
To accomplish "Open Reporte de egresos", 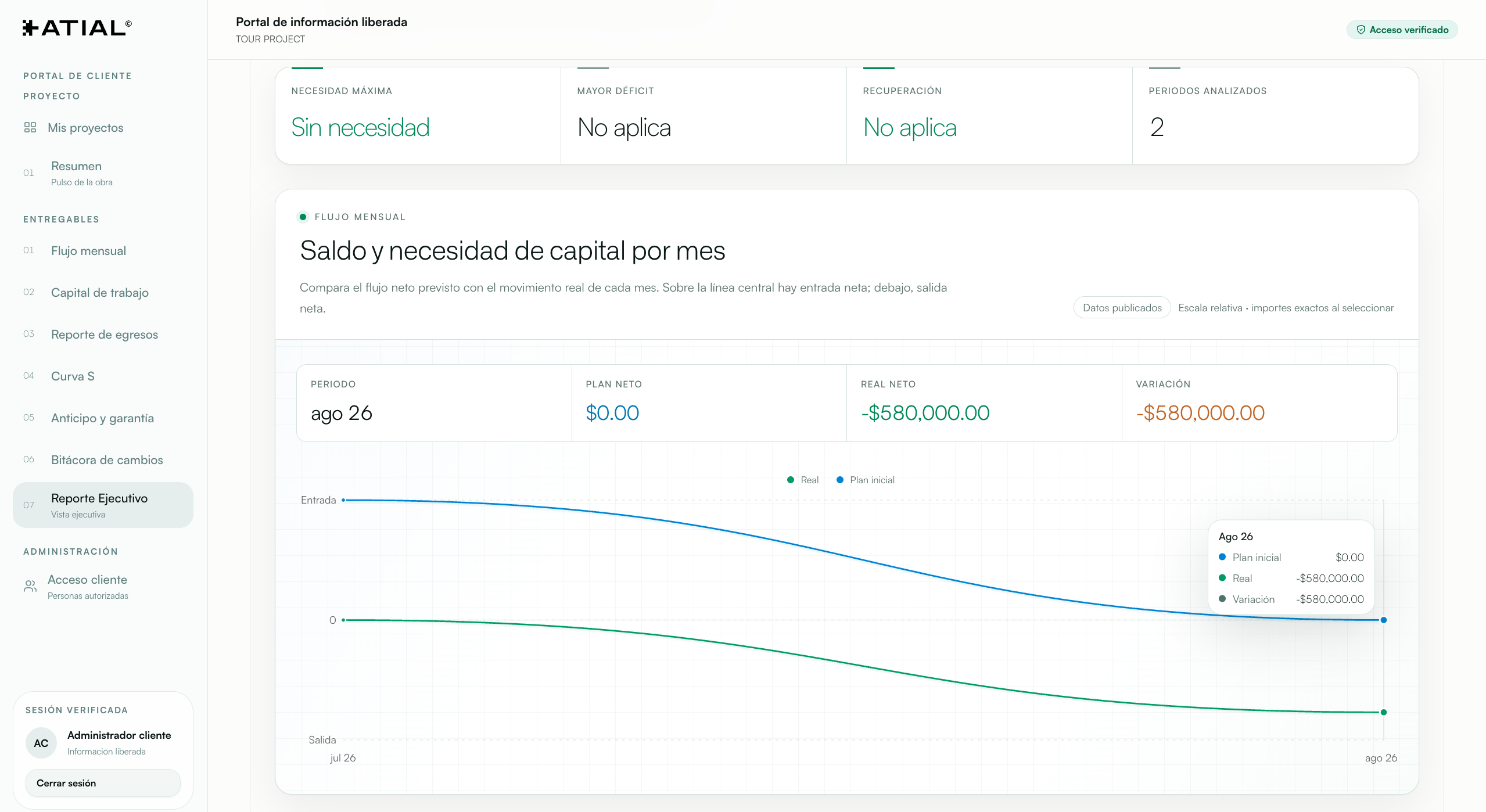I will pos(104,335).
